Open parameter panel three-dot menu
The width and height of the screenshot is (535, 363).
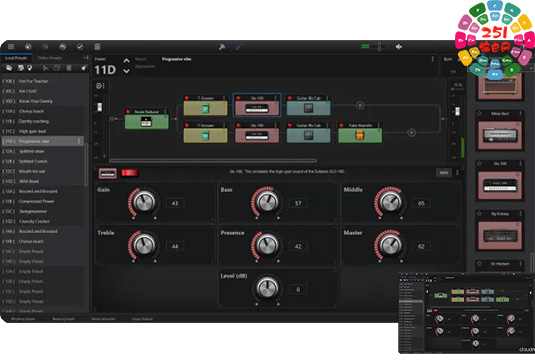click(x=457, y=173)
